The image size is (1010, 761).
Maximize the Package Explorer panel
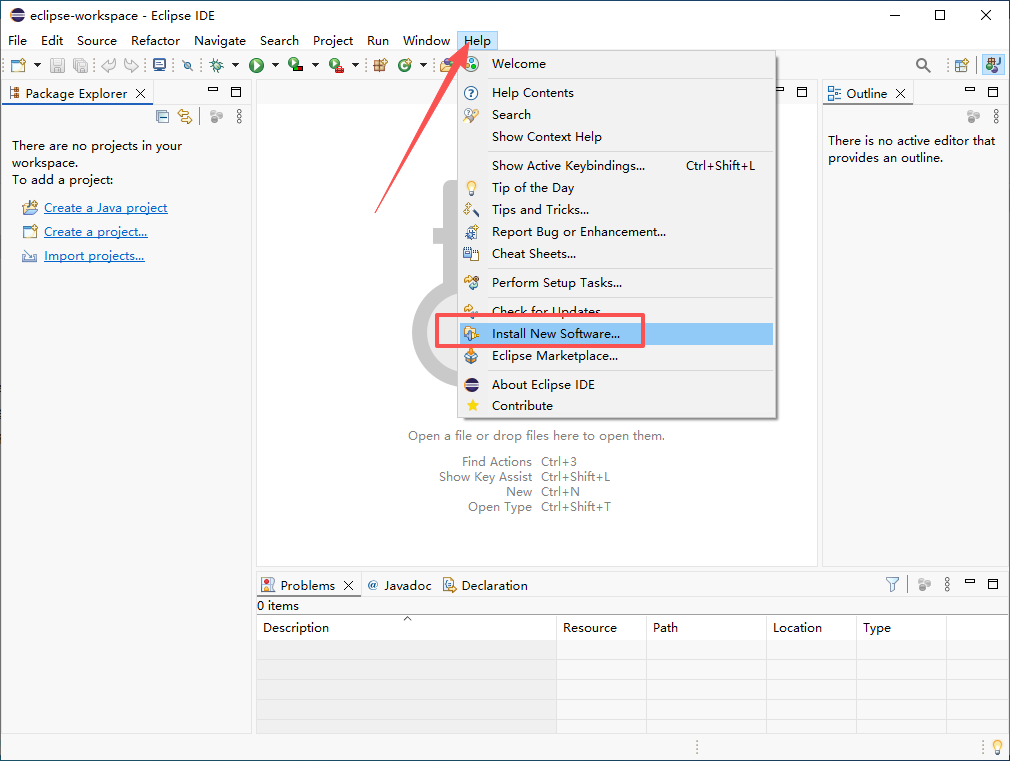(236, 92)
